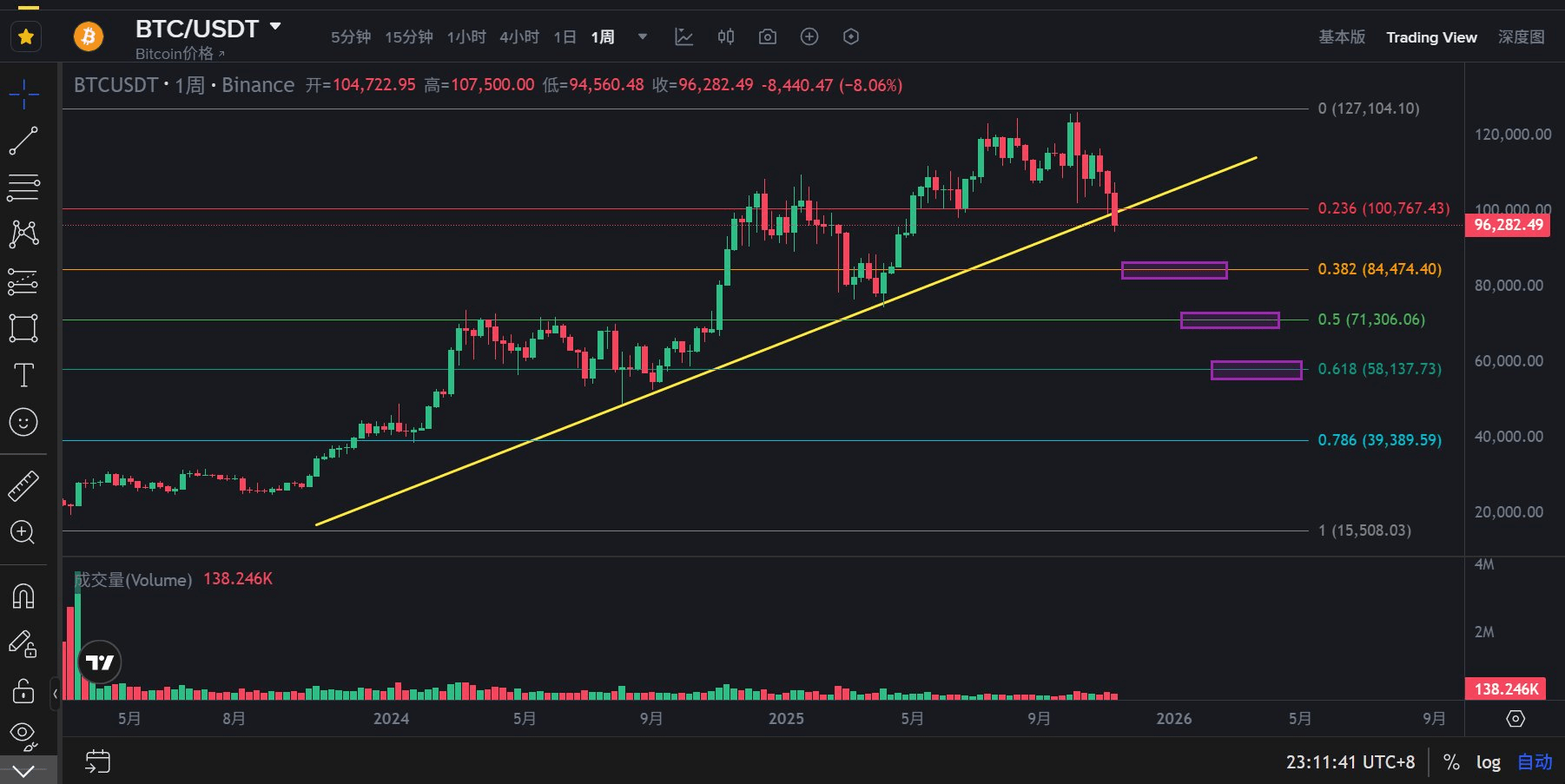
Task: Expand the BTC/USDT pair dropdown
Action: point(275,27)
